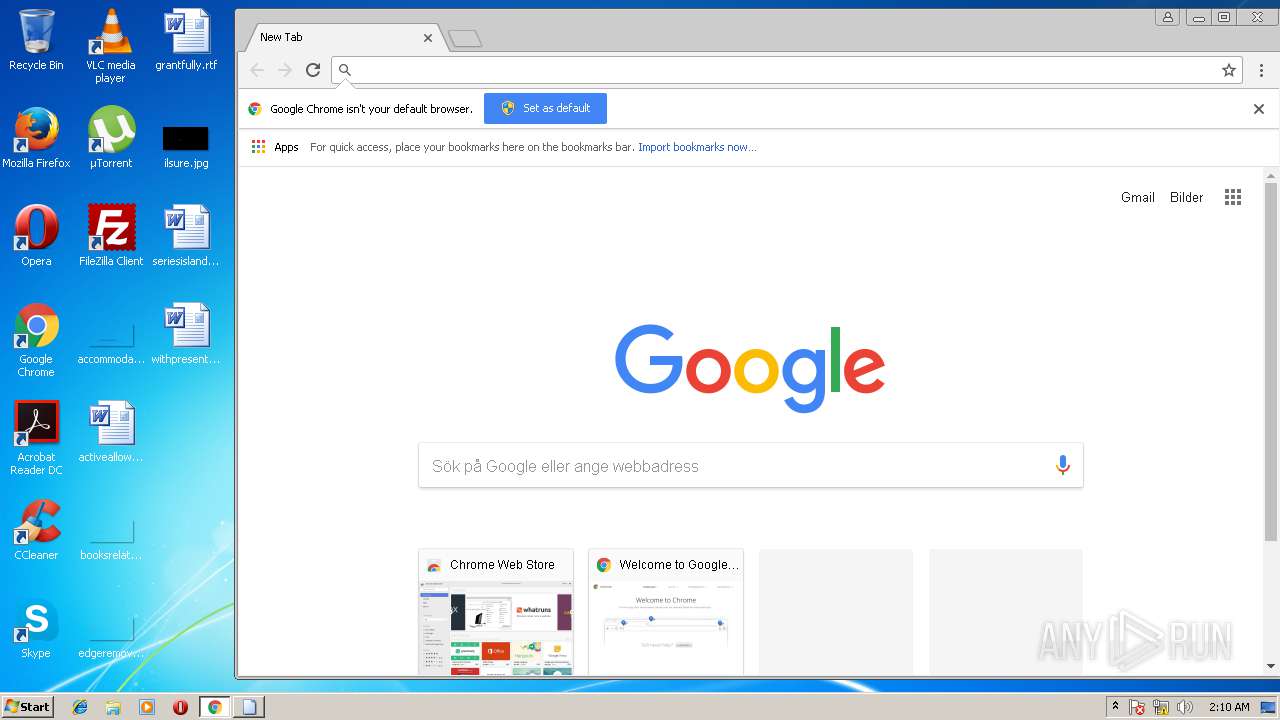Click the page vertical scrollbar thumb
1280x720 pixels.
[x=1271, y=362]
